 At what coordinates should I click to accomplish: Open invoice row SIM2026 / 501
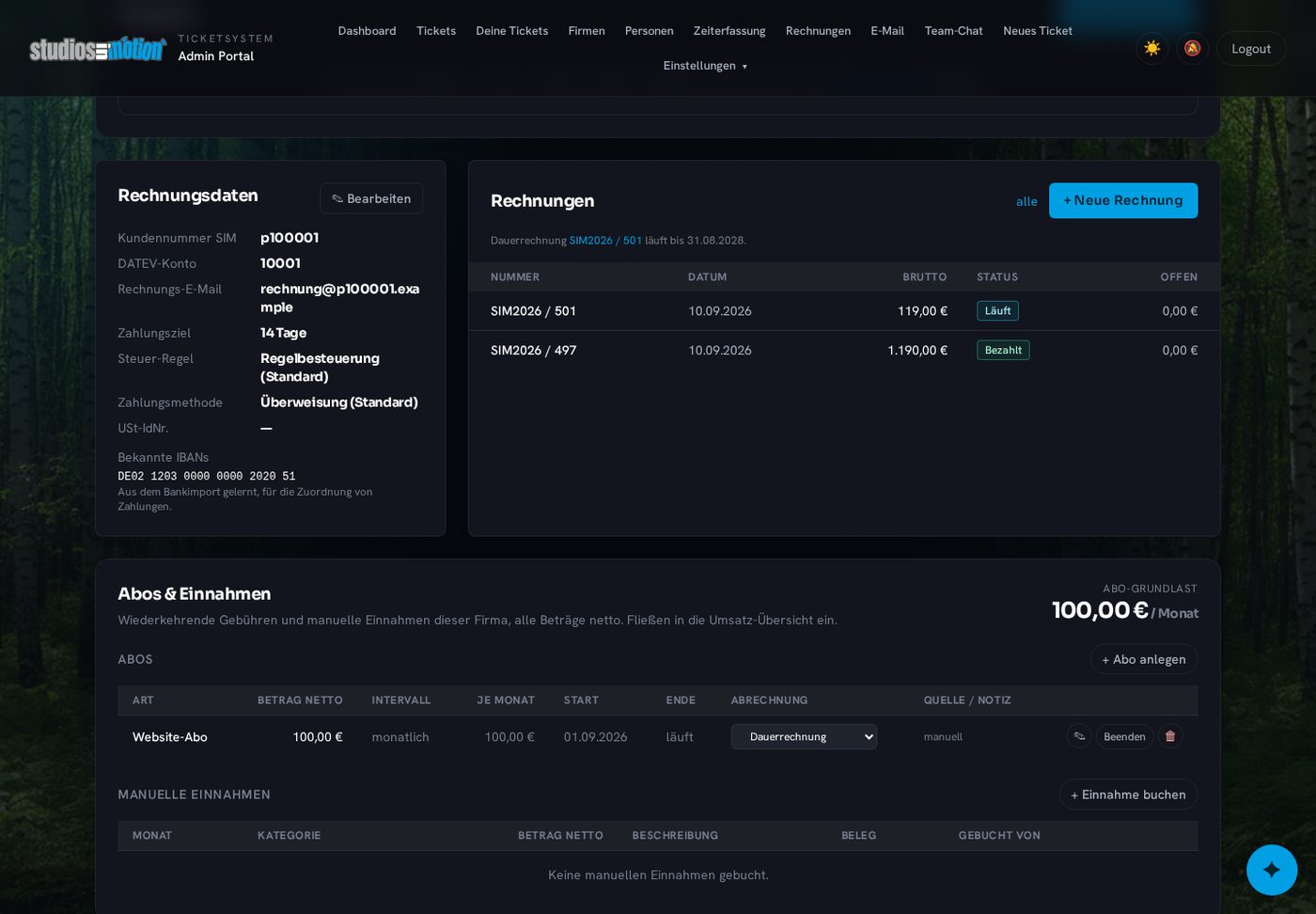844,311
